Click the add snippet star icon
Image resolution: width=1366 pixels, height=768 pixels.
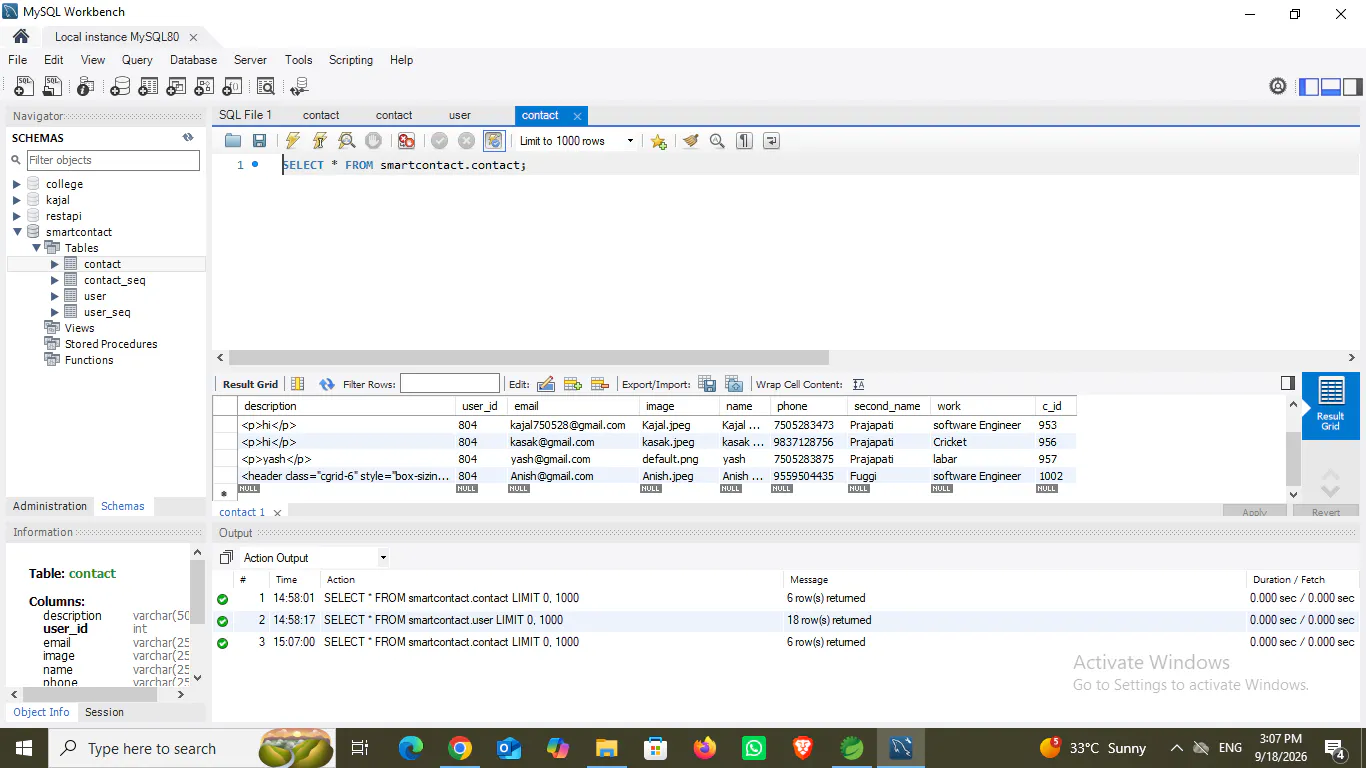click(x=658, y=141)
